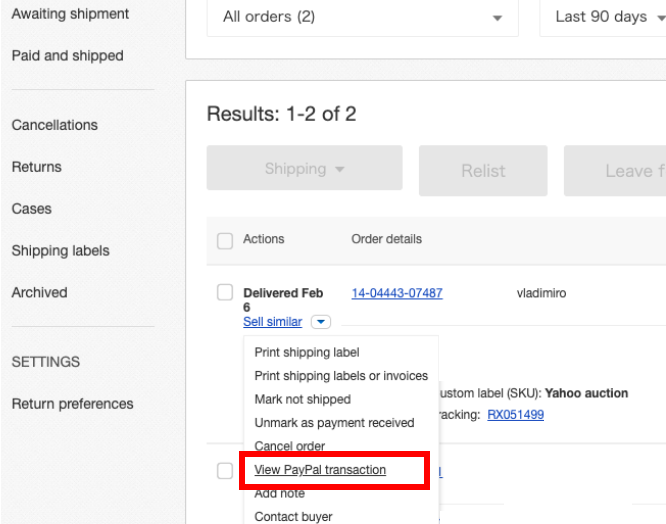Expand the All orders (2) dropdown
The height and width of the screenshot is (524, 666).
362,17
